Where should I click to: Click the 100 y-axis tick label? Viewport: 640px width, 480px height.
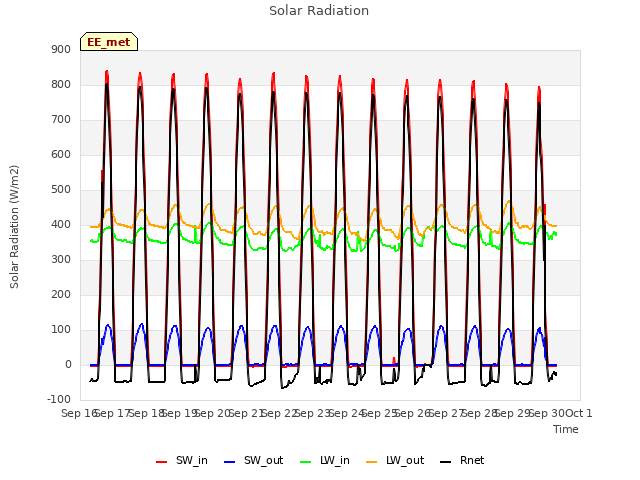61,330
